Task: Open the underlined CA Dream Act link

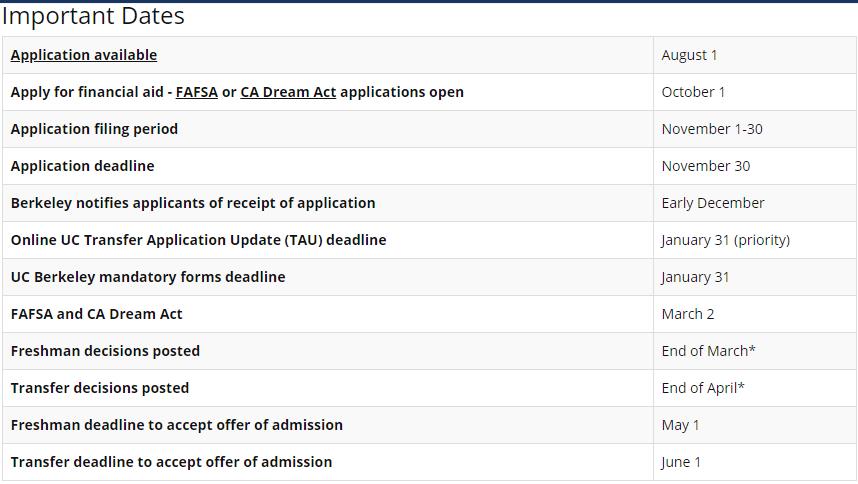Action: coord(288,92)
